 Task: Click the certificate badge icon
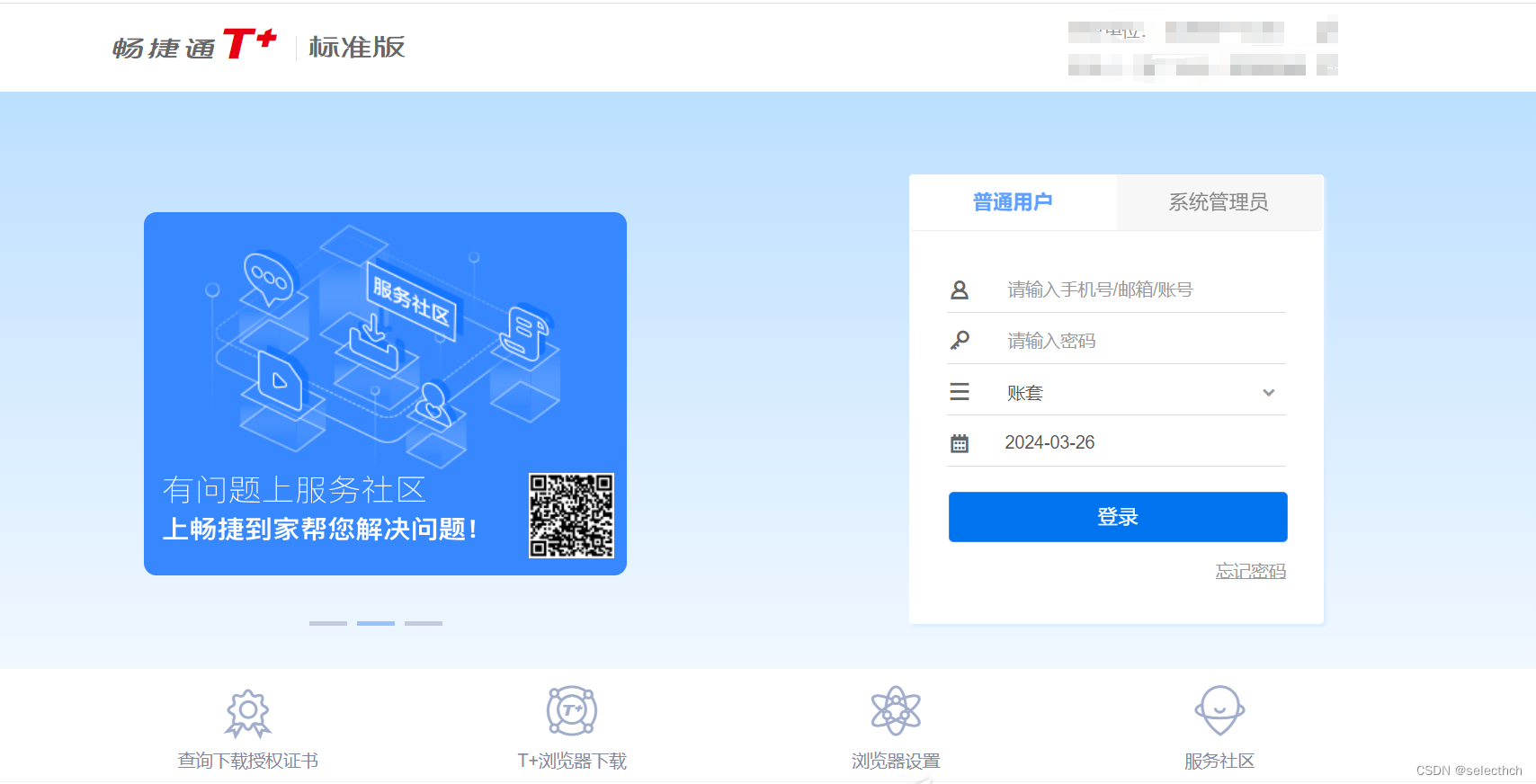248,713
